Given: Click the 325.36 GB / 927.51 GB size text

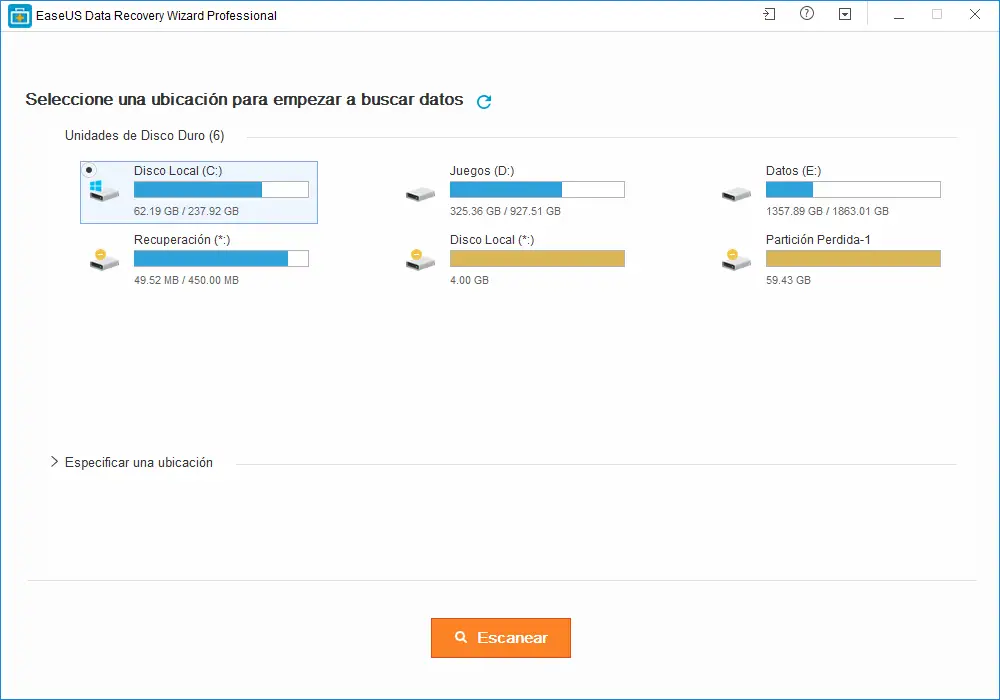Looking at the screenshot, I should tap(505, 211).
